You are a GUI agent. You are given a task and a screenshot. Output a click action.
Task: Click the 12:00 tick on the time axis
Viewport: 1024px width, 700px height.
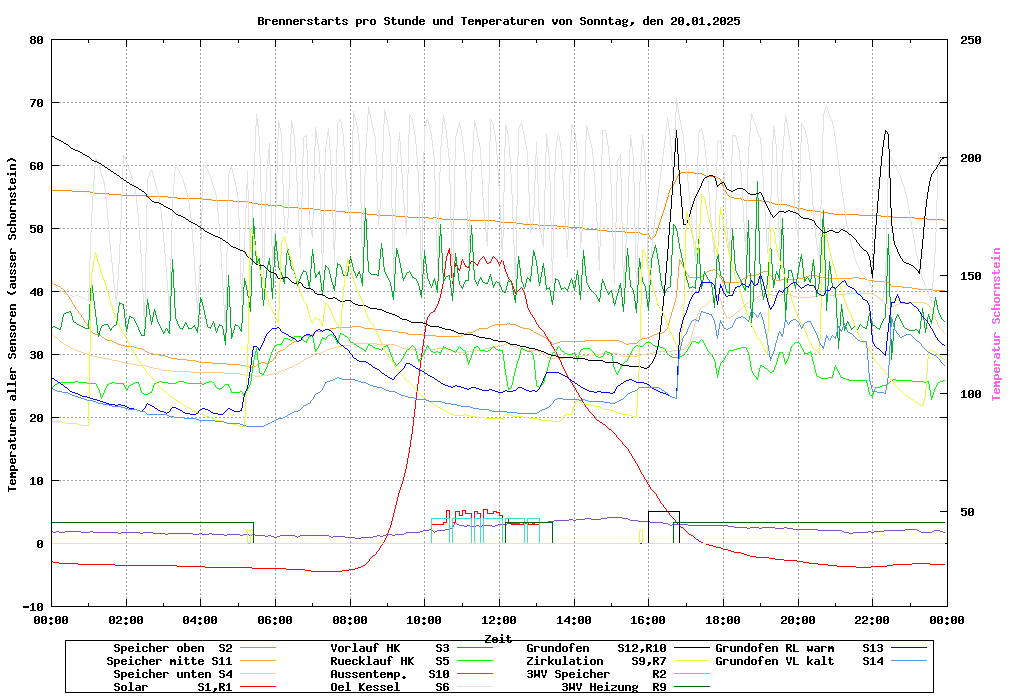point(498,620)
